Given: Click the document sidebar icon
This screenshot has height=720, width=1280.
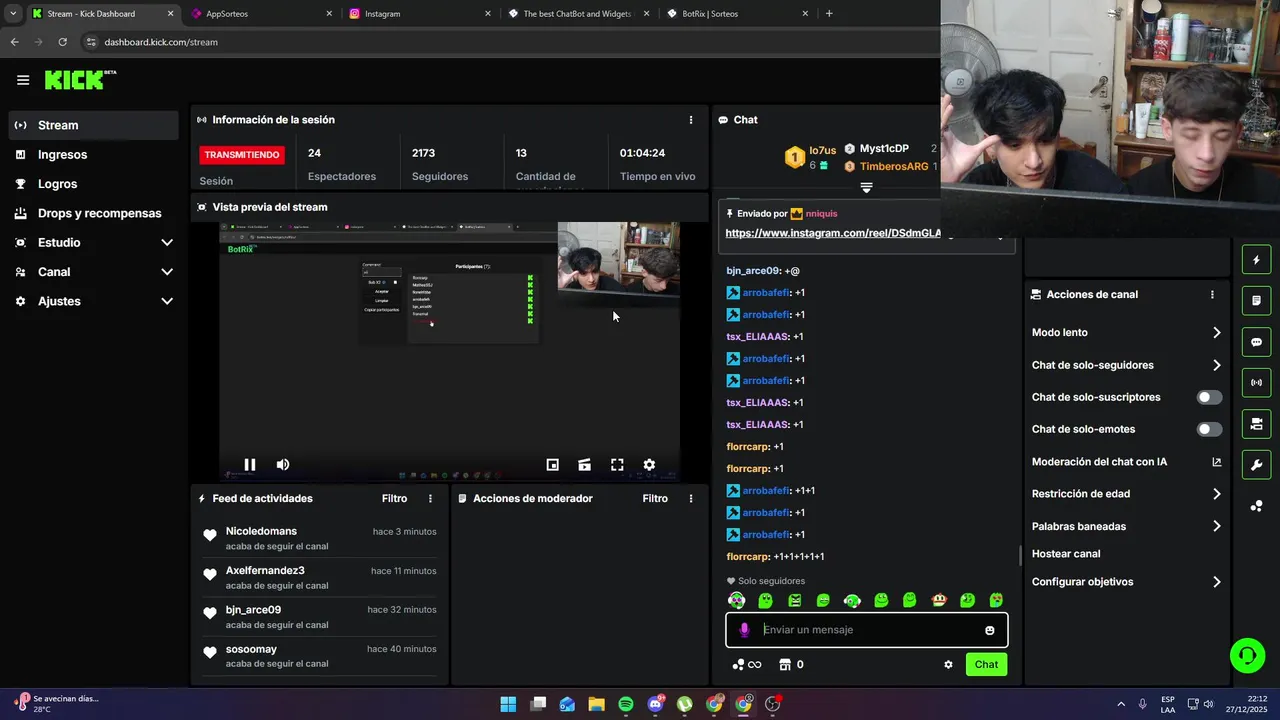Looking at the screenshot, I should [x=1257, y=300].
